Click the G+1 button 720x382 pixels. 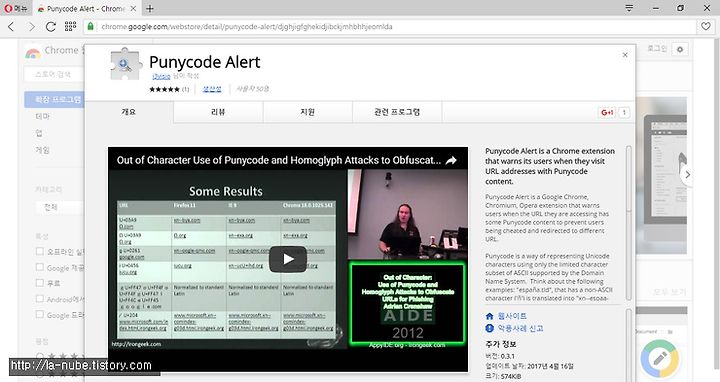point(607,112)
